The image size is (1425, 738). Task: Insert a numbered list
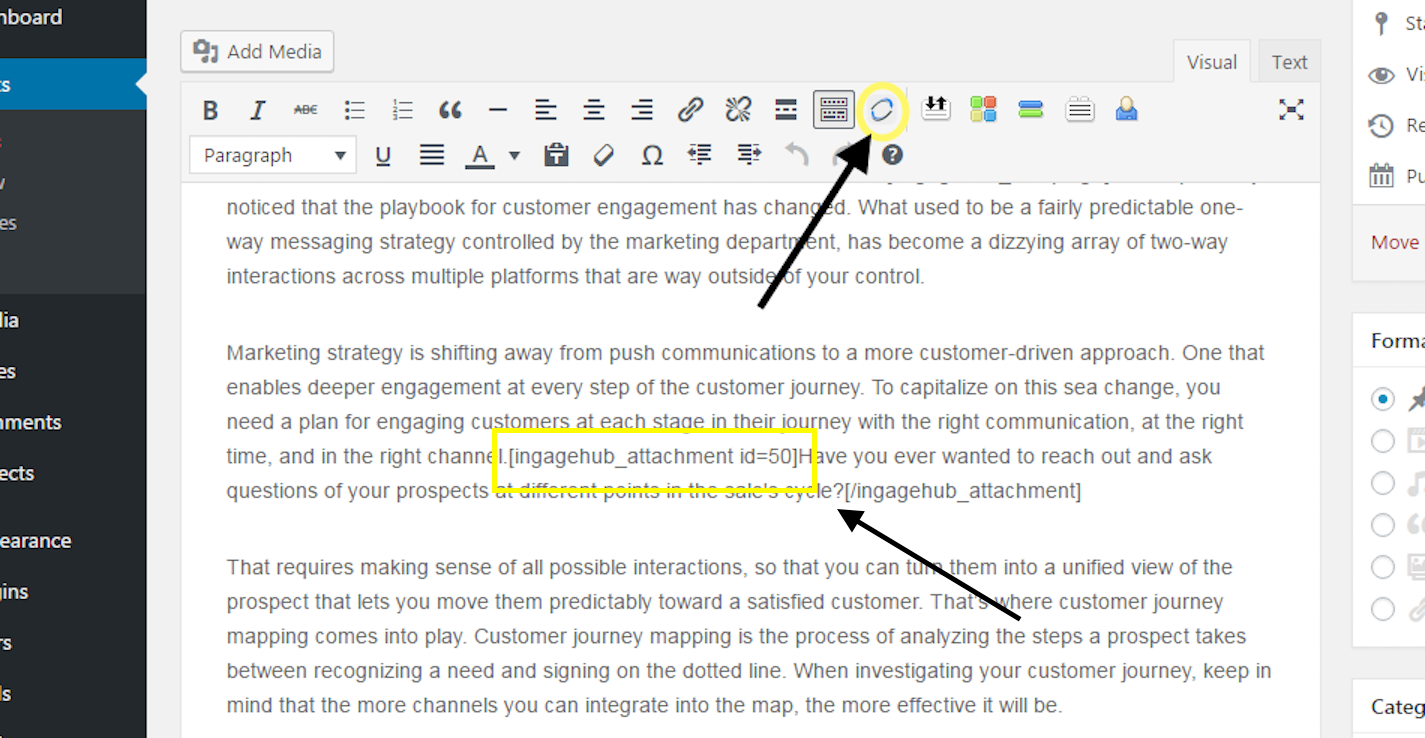click(x=402, y=110)
